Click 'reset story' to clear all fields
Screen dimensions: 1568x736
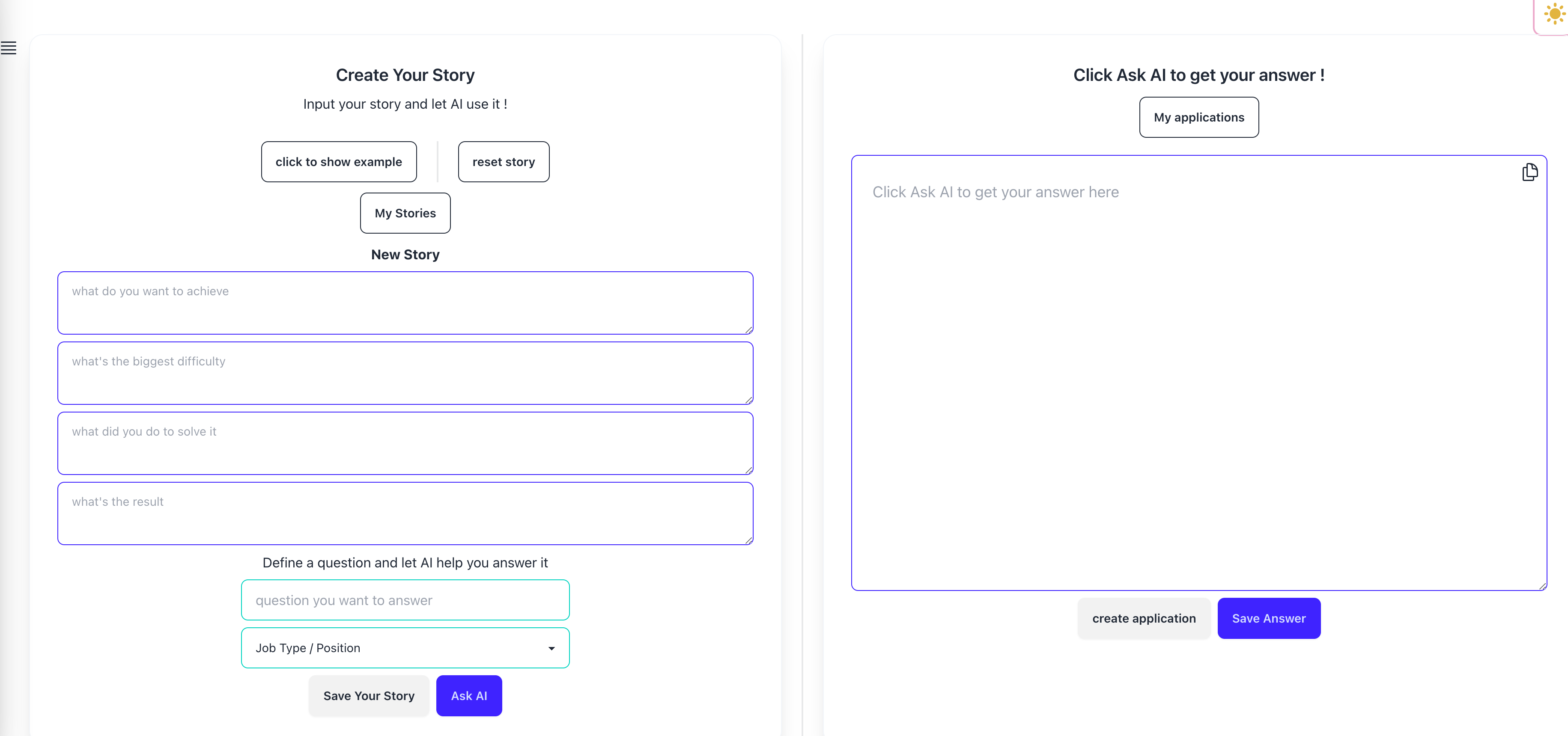point(504,161)
